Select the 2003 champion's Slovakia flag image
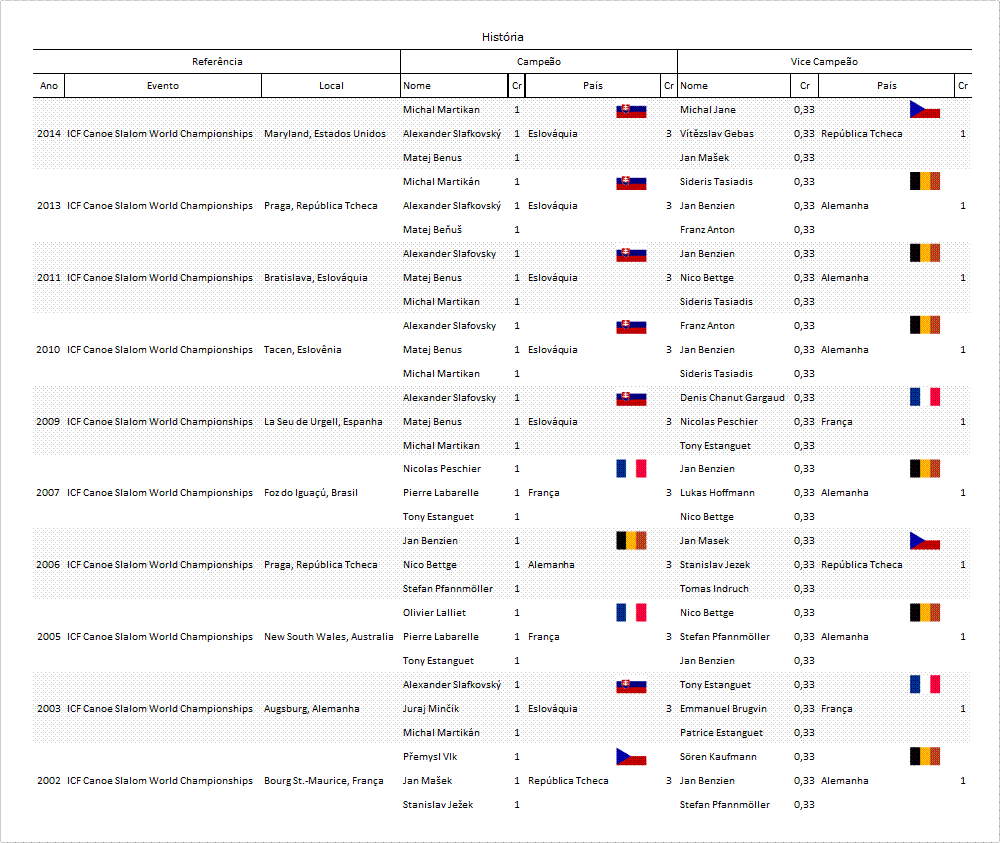The width and height of the screenshot is (1000, 843). pos(631,686)
